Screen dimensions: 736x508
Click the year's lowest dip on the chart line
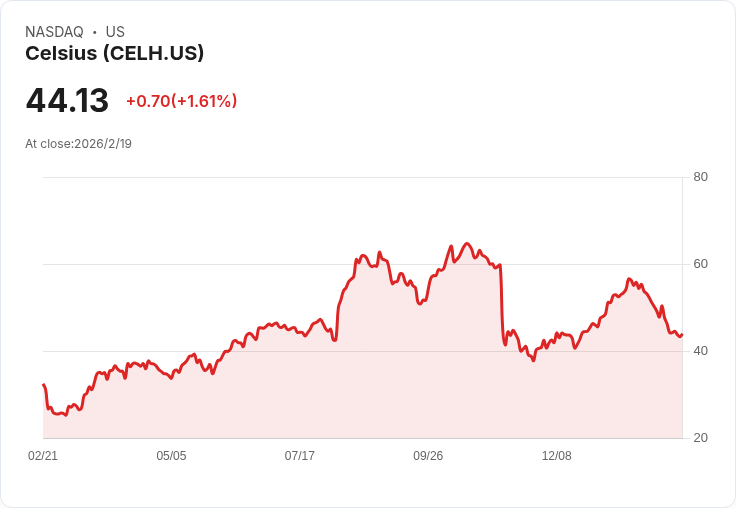(x=66, y=415)
